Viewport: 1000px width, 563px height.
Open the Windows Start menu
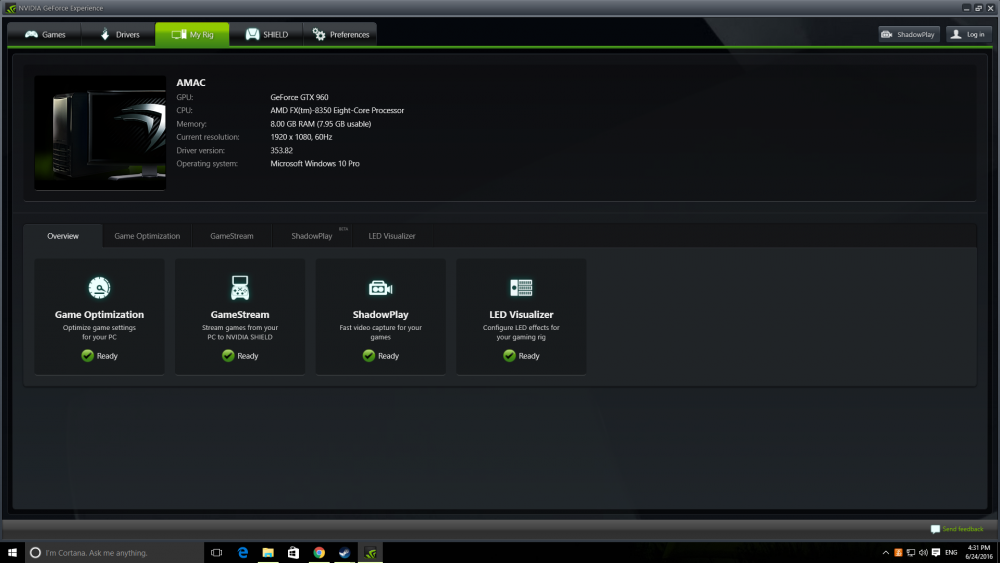(x=12, y=552)
